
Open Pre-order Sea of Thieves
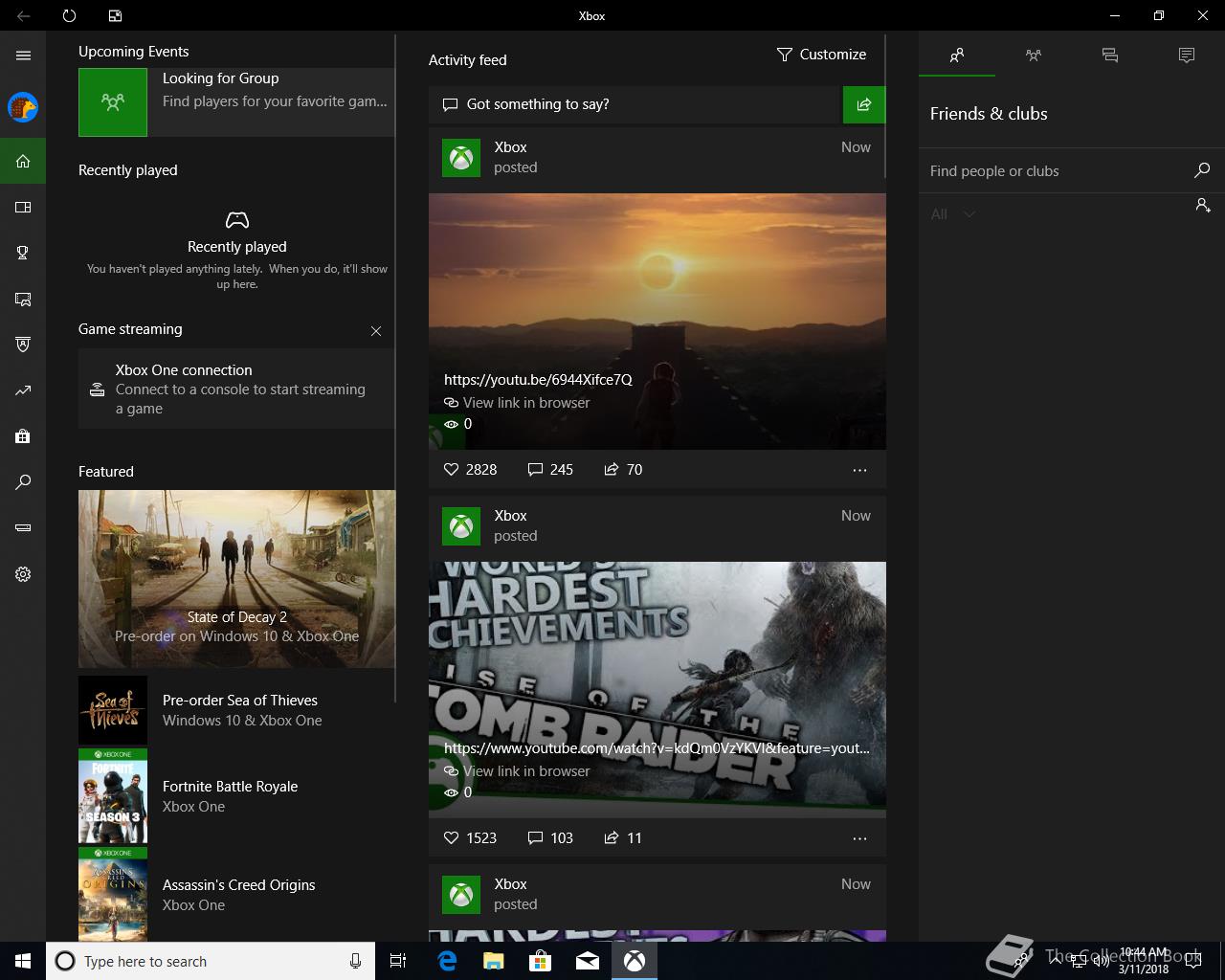coord(236,710)
